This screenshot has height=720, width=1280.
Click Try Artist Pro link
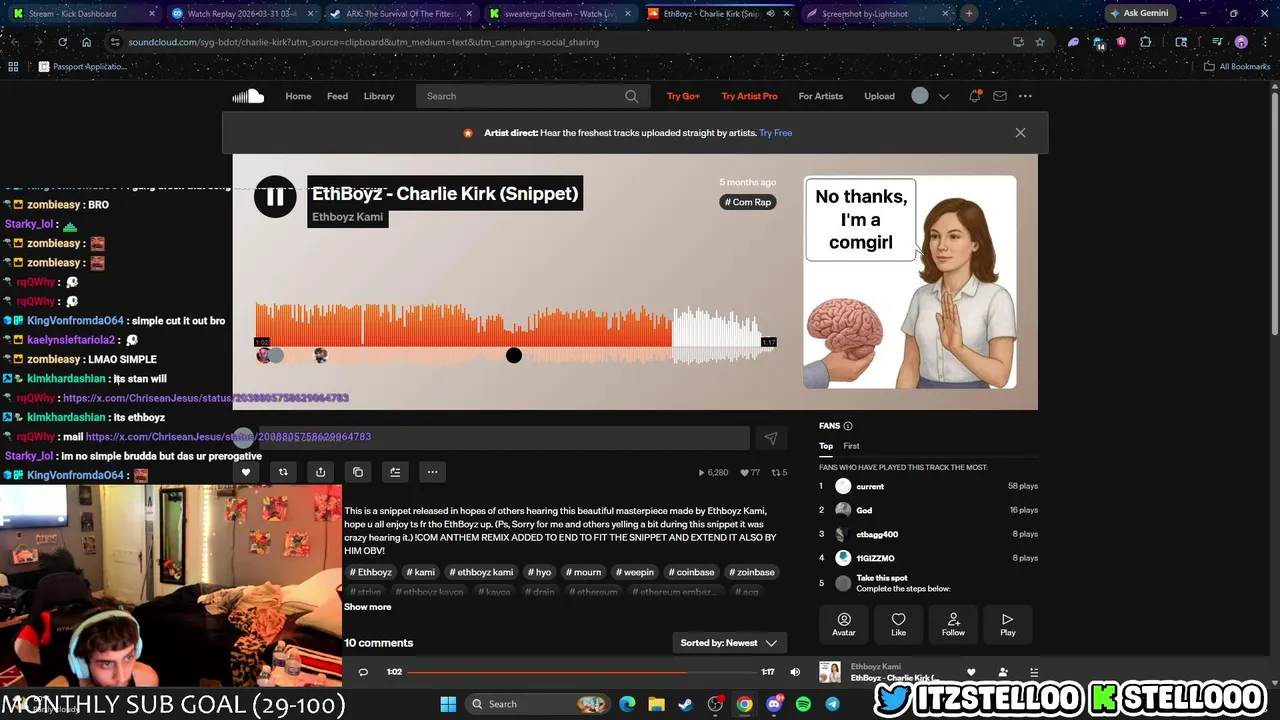749,96
